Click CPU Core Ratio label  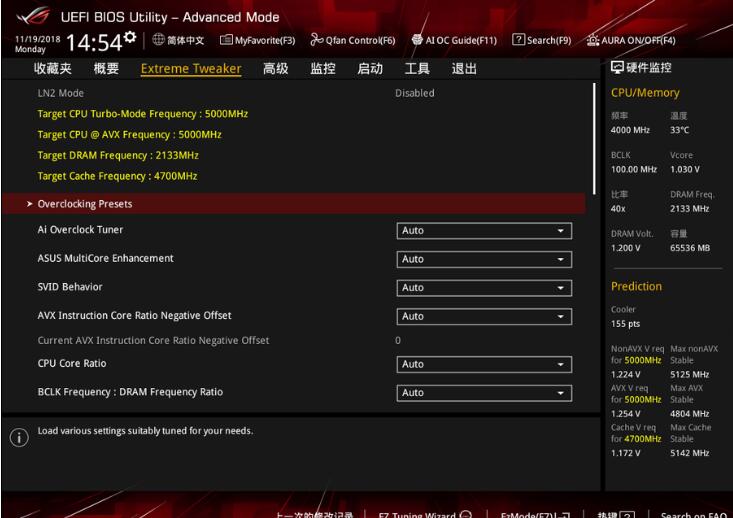[x=72, y=363]
